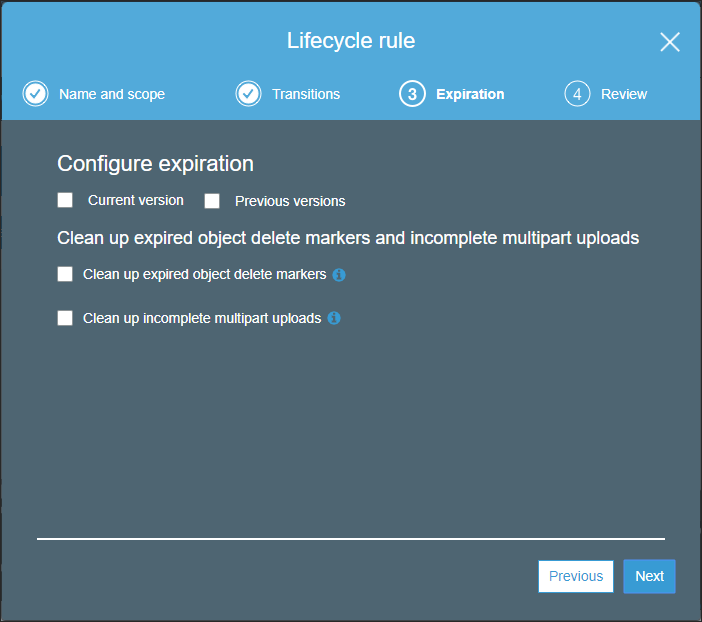Screen dimensions: 702x622
Task: Select the Expiration step label
Action: [470, 94]
